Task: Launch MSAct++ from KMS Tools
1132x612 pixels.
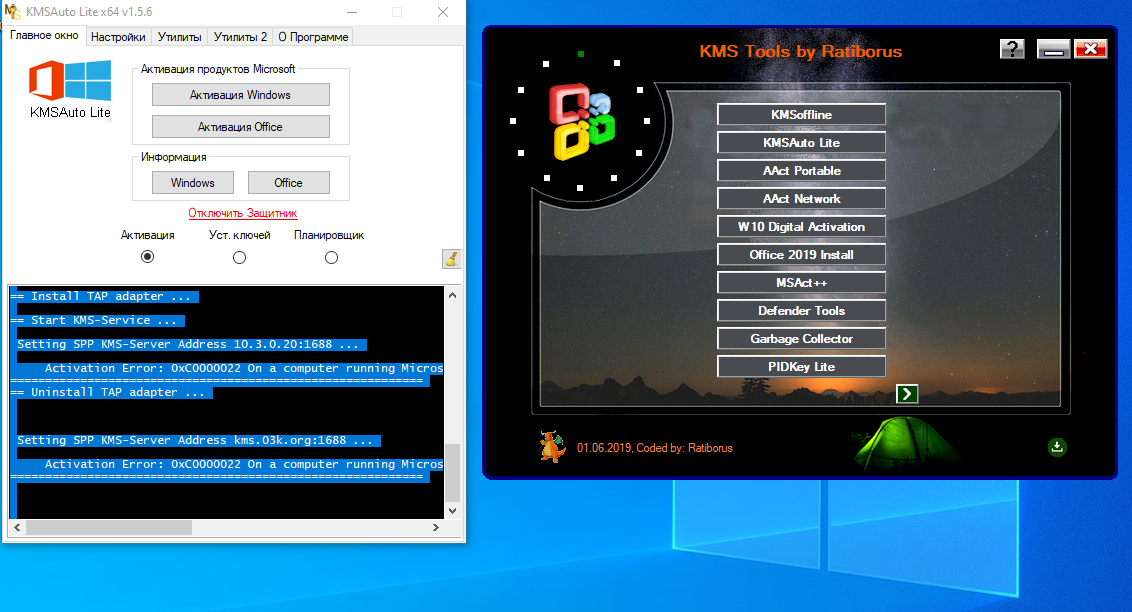Action: (801, 283)
